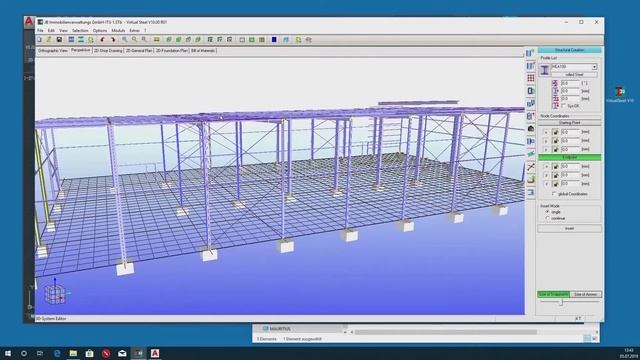Image resolution: width=640 pixels, height=360 pixels.
Task: Select the single insert mode radio
Action: click(x=548, y=212)
